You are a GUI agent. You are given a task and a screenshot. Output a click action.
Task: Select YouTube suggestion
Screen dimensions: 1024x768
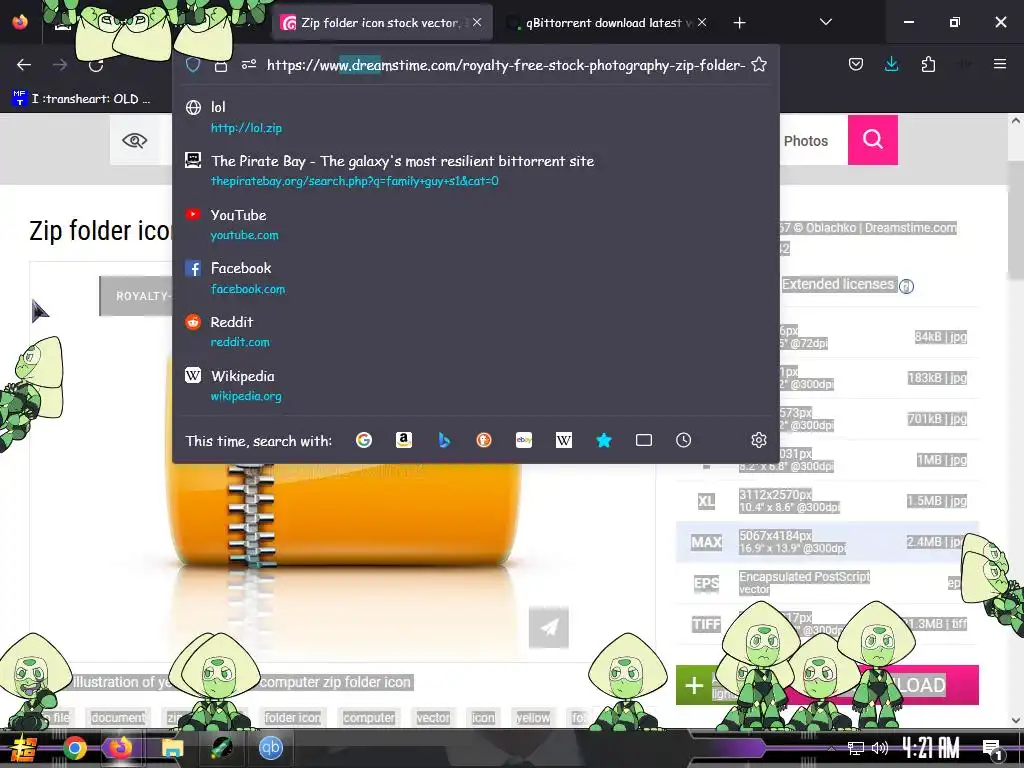click(476, 224)
